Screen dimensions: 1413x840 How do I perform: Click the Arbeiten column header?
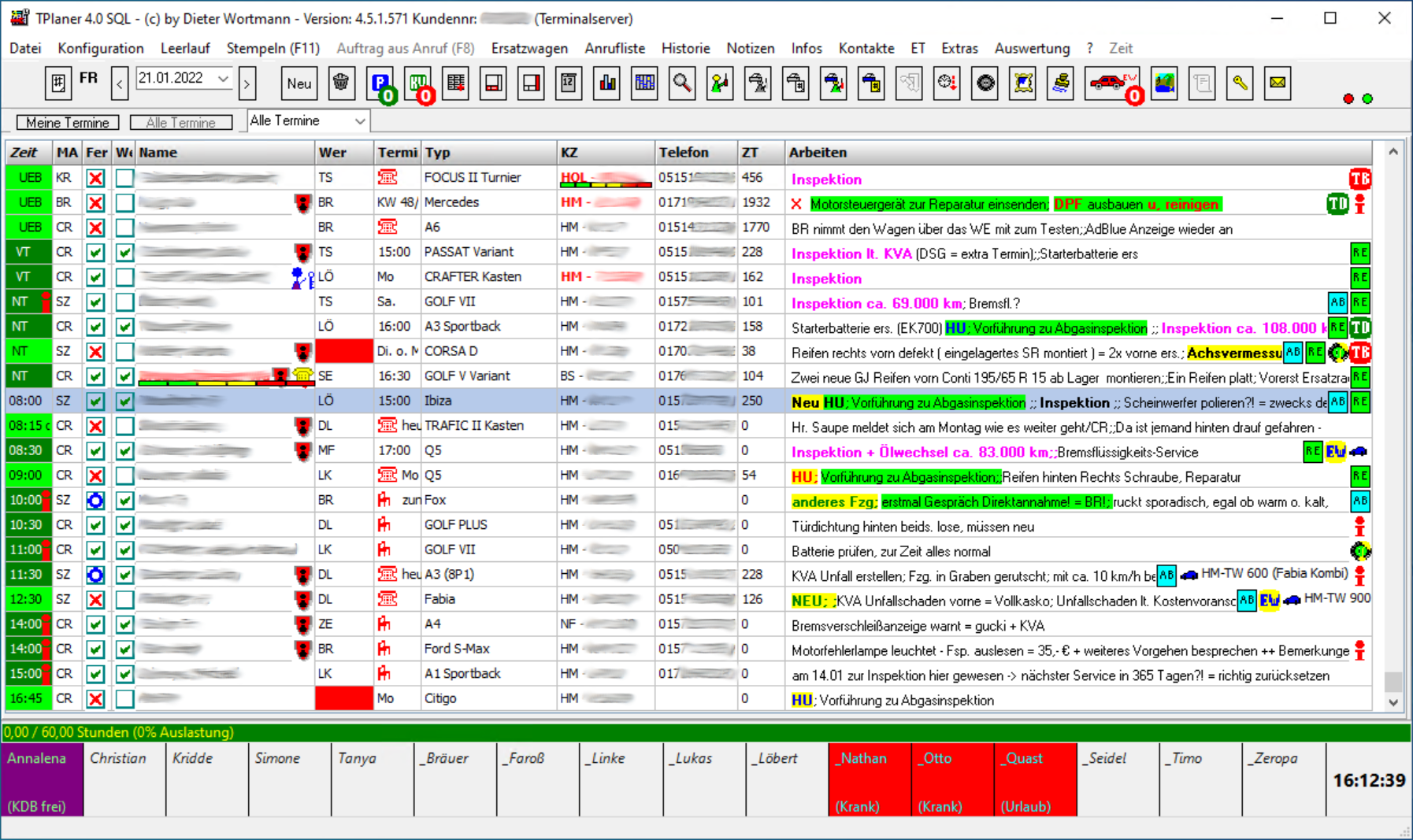click(1078, 153)
